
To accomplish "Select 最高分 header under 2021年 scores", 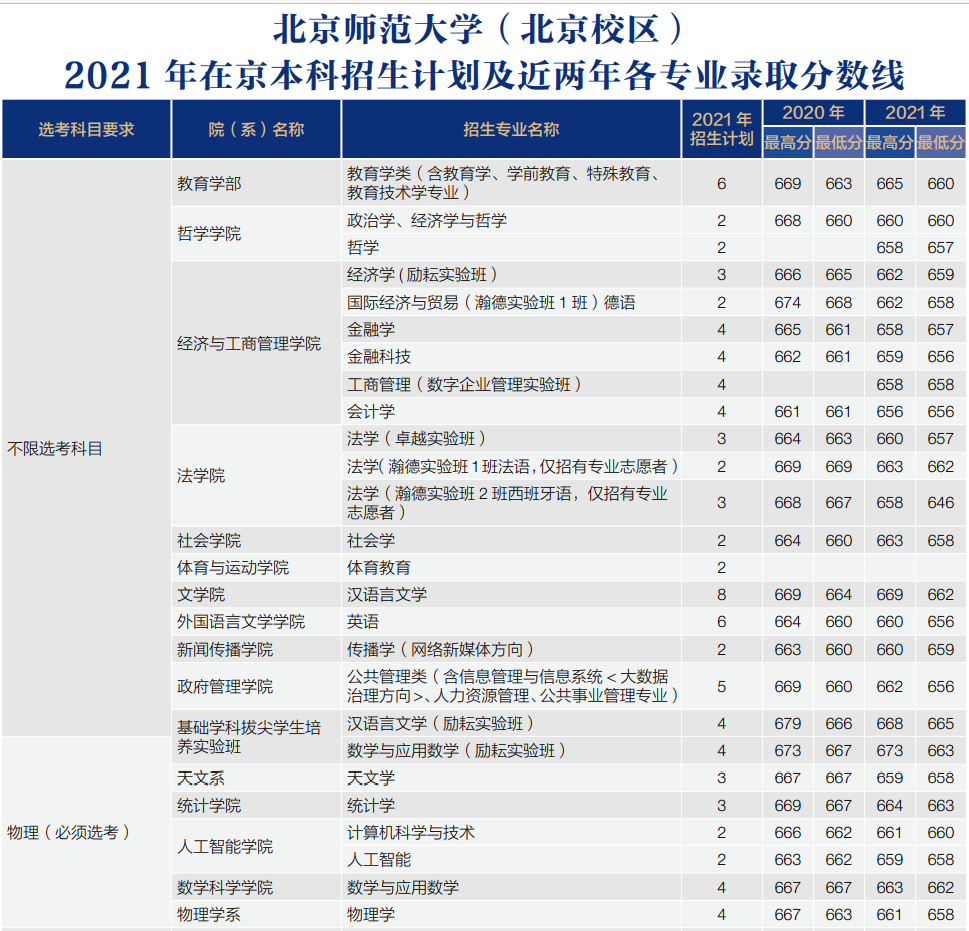I will pos(890,143).
